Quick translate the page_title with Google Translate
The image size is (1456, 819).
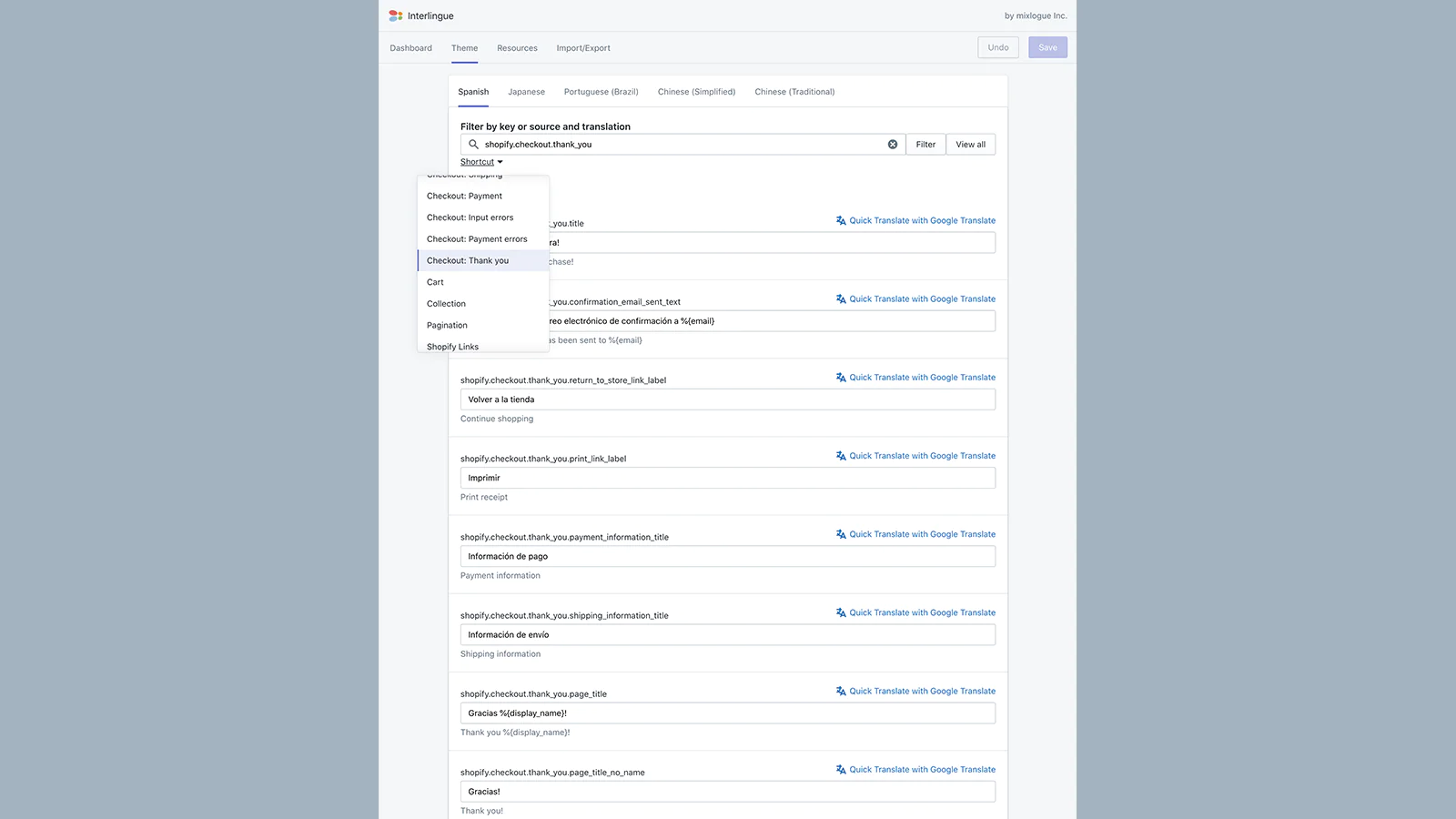click(x=921, y=692)
